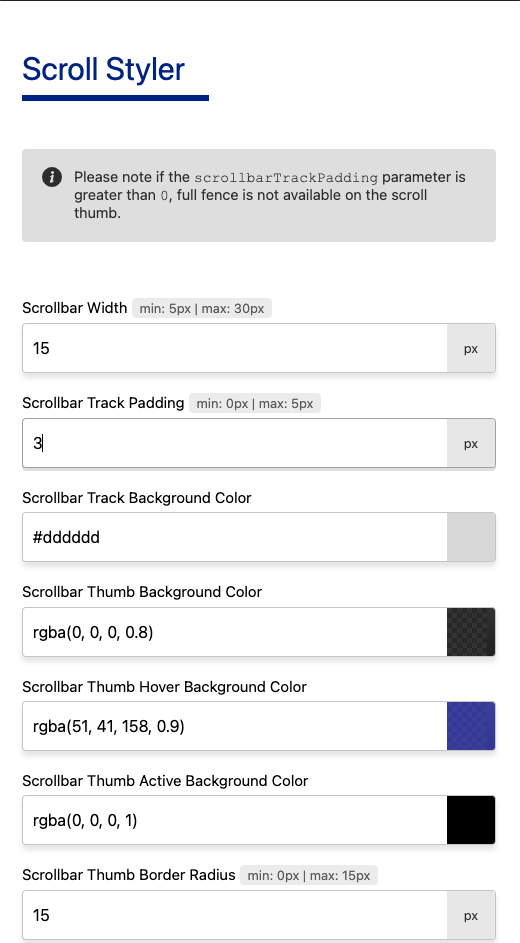The image size is (520, 943).
Task: Click the Scrollbar Thumb Background Color field
Action: pyautogui.click(x=235, y=632)
